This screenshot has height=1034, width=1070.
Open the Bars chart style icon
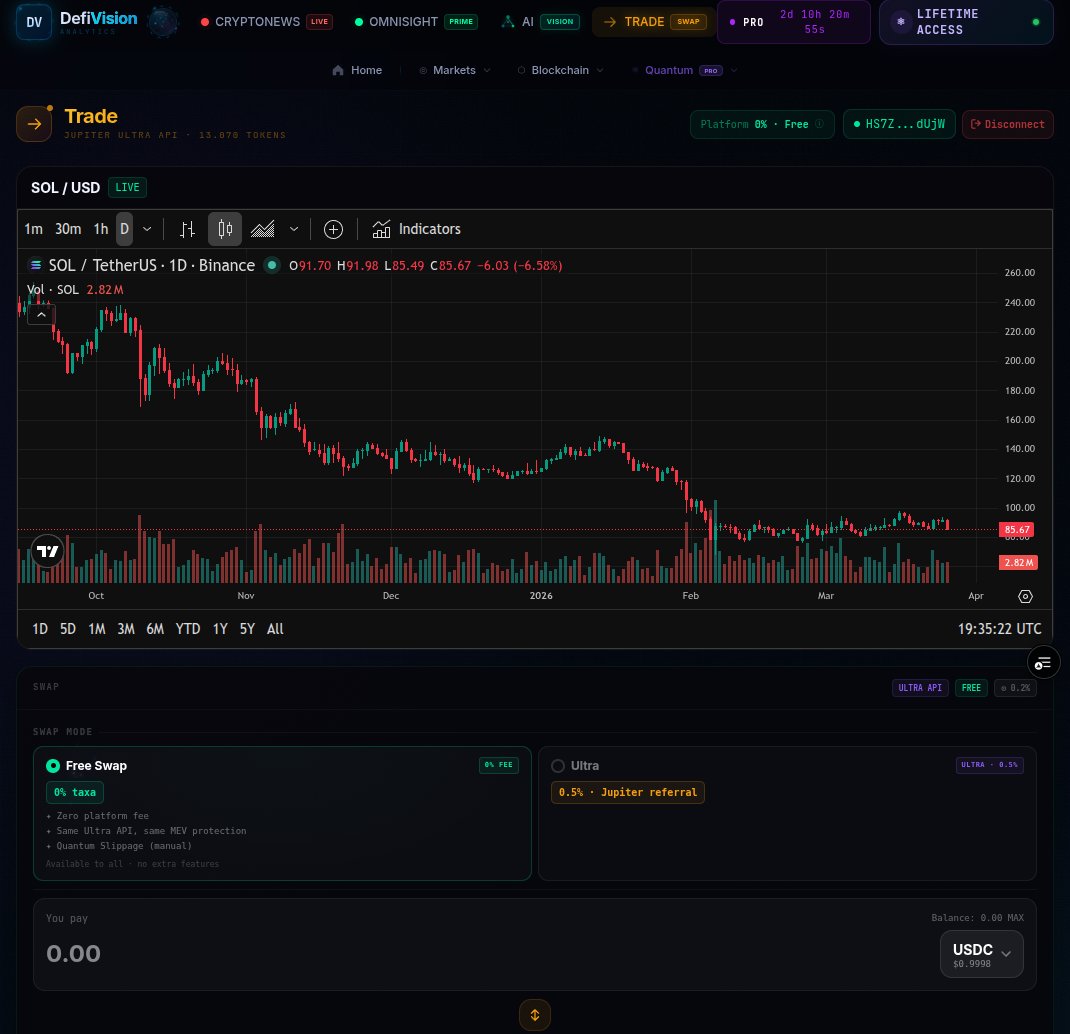[187, 229]
